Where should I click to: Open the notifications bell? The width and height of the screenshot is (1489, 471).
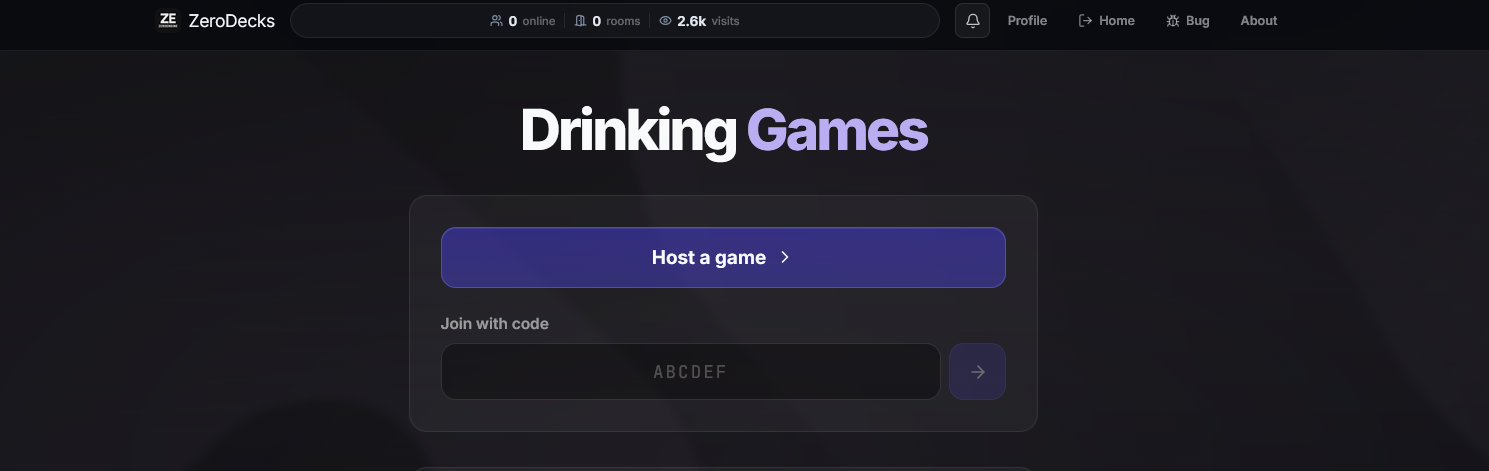coord(972,20)
